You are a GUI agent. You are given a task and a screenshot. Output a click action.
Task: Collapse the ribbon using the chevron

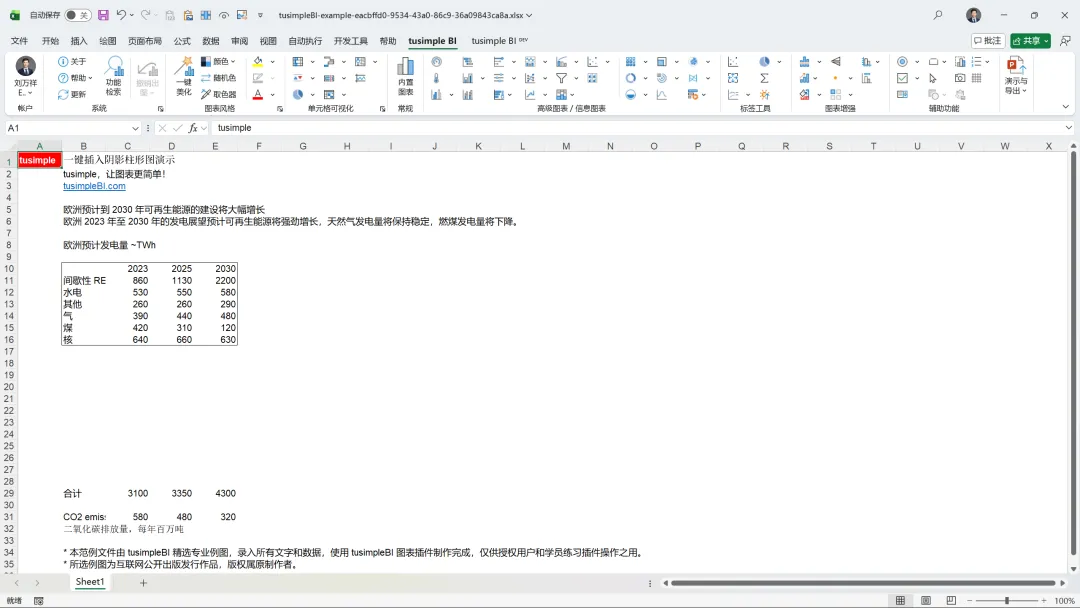pyautogui.click(x=1066, y=107)
